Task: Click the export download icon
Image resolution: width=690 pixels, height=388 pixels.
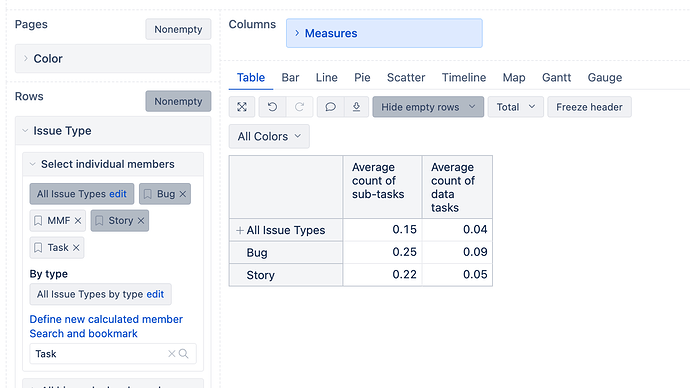Action: click(x=356, y=107)
